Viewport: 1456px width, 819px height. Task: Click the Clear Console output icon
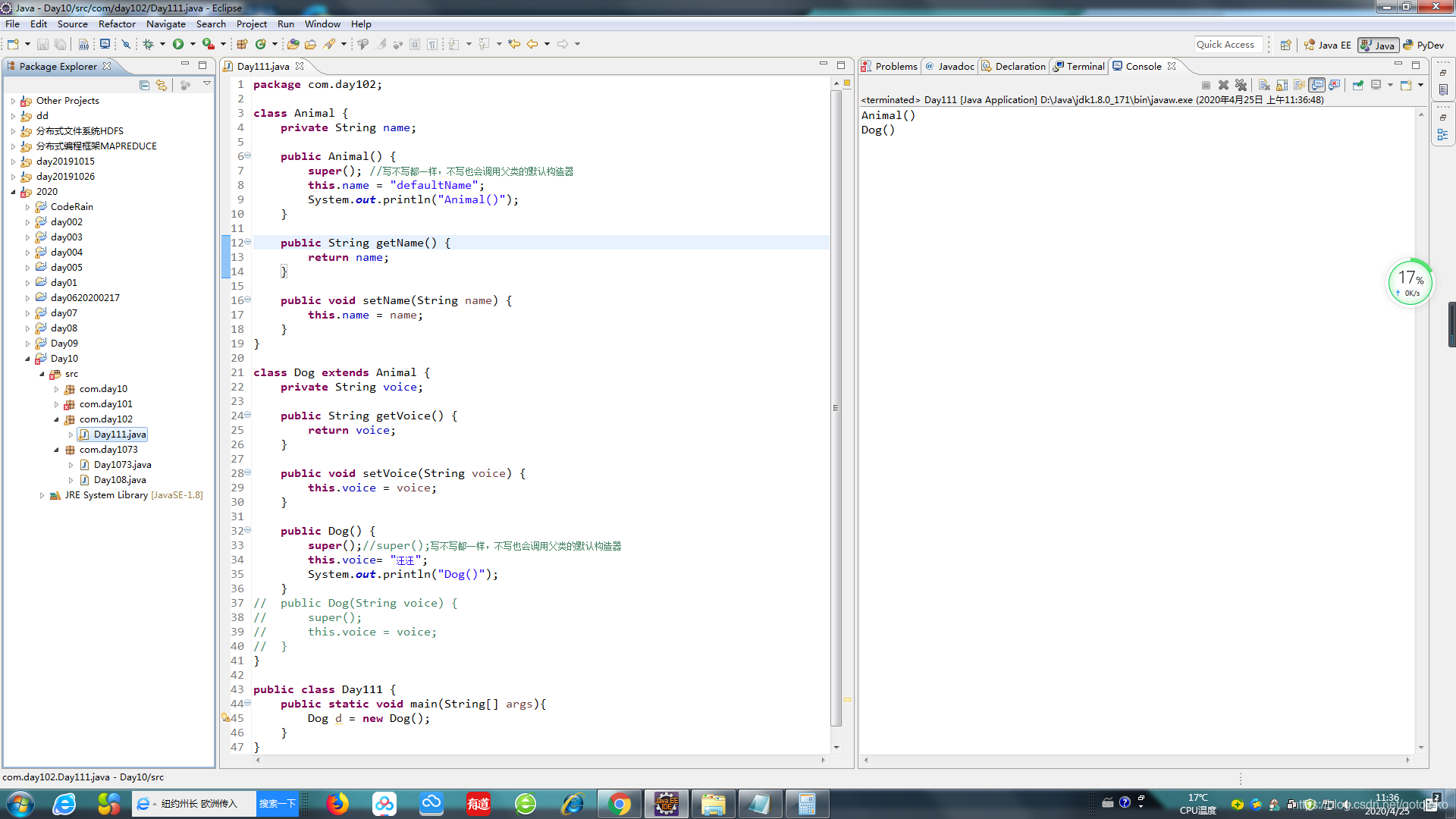[x=1263, y=84]
